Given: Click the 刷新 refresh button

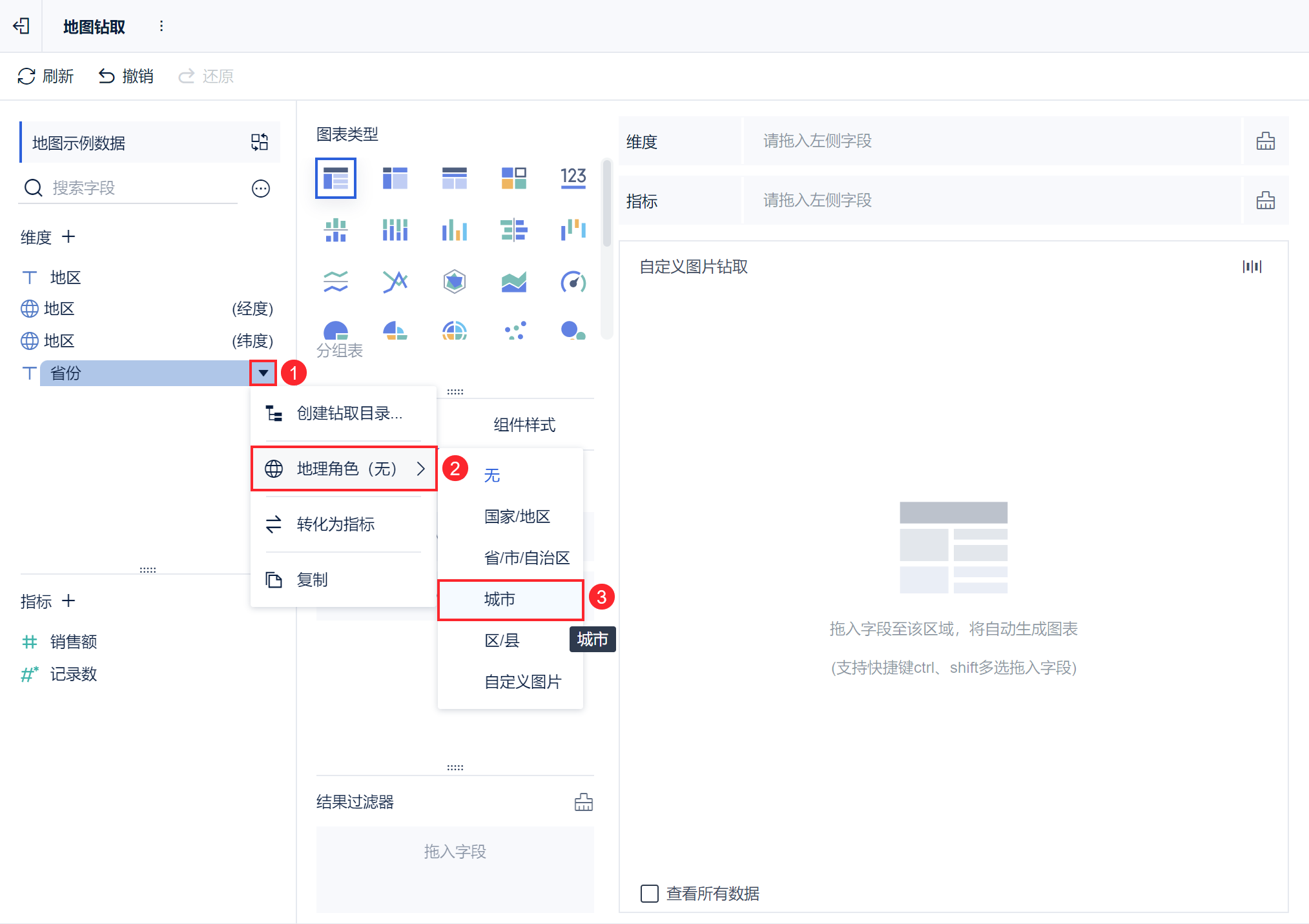Looking at the screenshot, I should pos(45,76).
